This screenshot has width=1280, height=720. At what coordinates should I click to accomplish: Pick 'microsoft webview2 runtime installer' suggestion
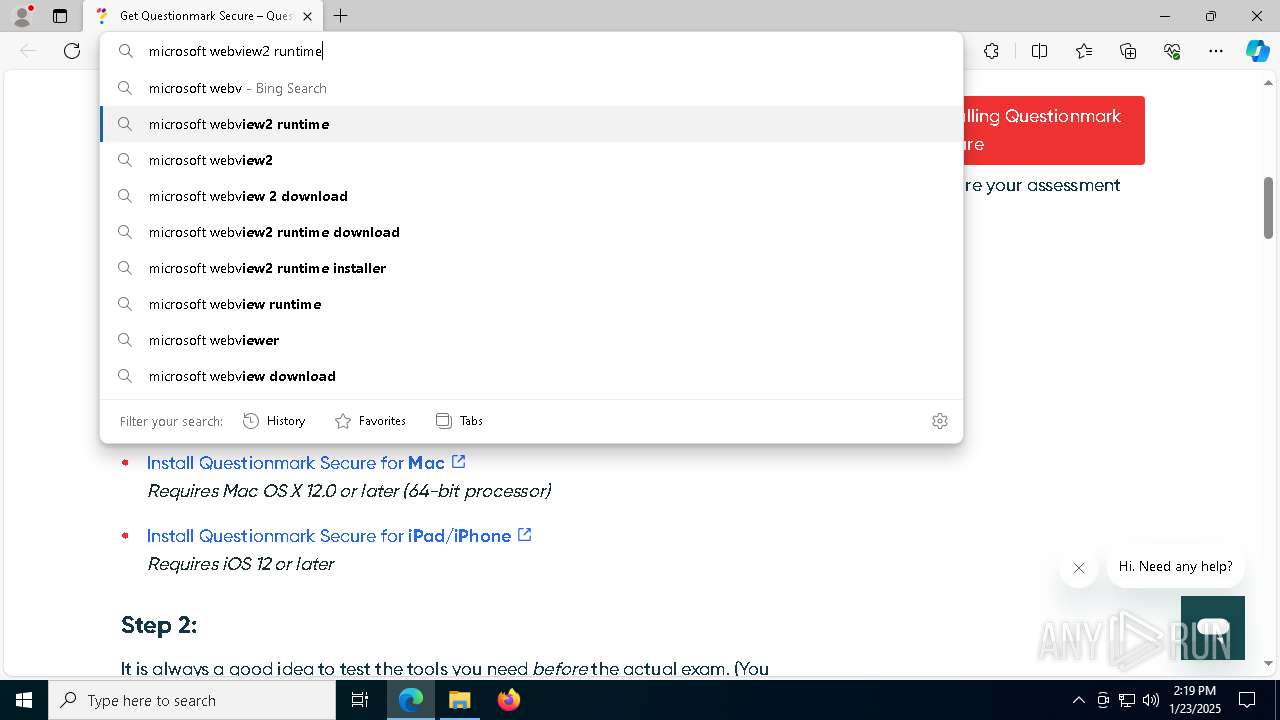point(531,268)
